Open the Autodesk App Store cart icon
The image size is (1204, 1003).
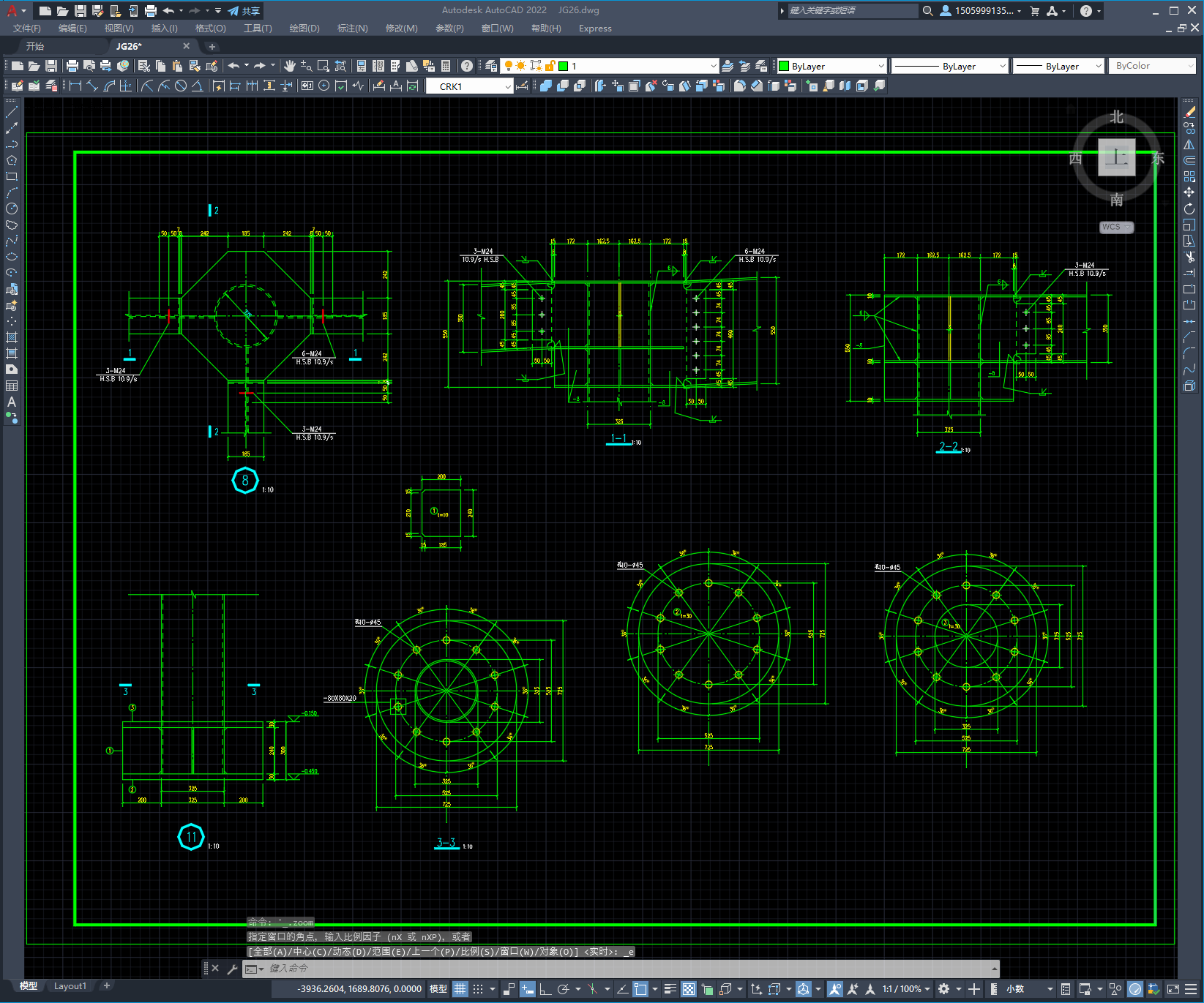1035,11
